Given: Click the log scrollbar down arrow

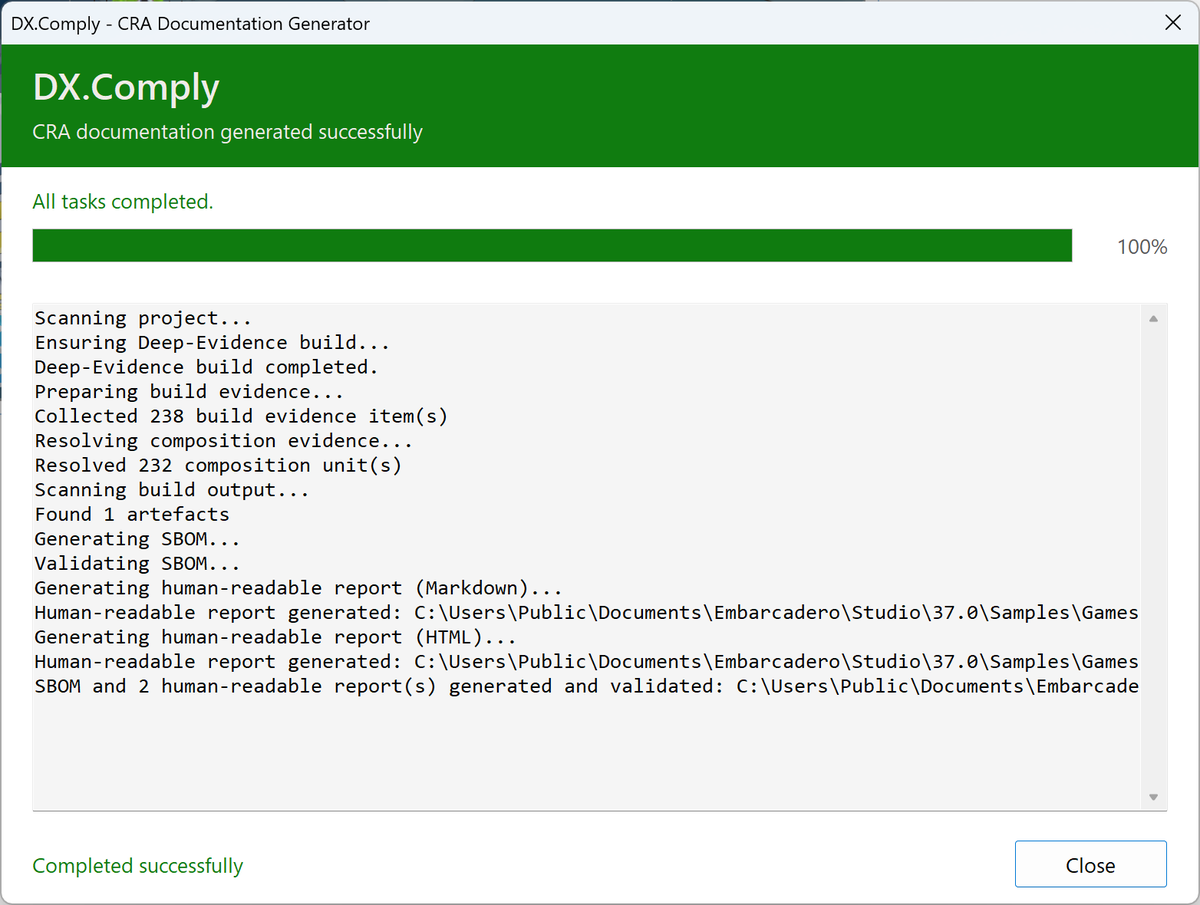Looking at the screenshot, I should (1153, 797).
